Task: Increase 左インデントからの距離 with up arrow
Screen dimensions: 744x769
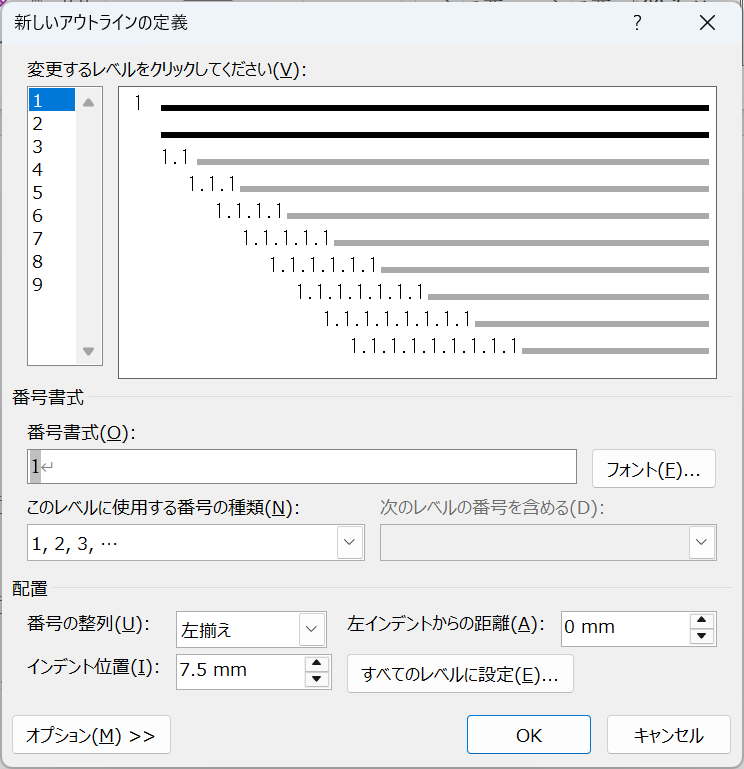Action: point(702,621)
